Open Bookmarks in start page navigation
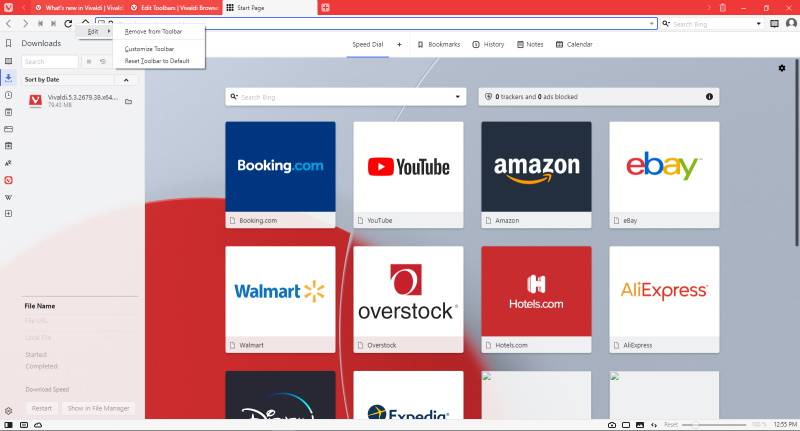Screen dimensions: 800x431 (x=439, y=44)
